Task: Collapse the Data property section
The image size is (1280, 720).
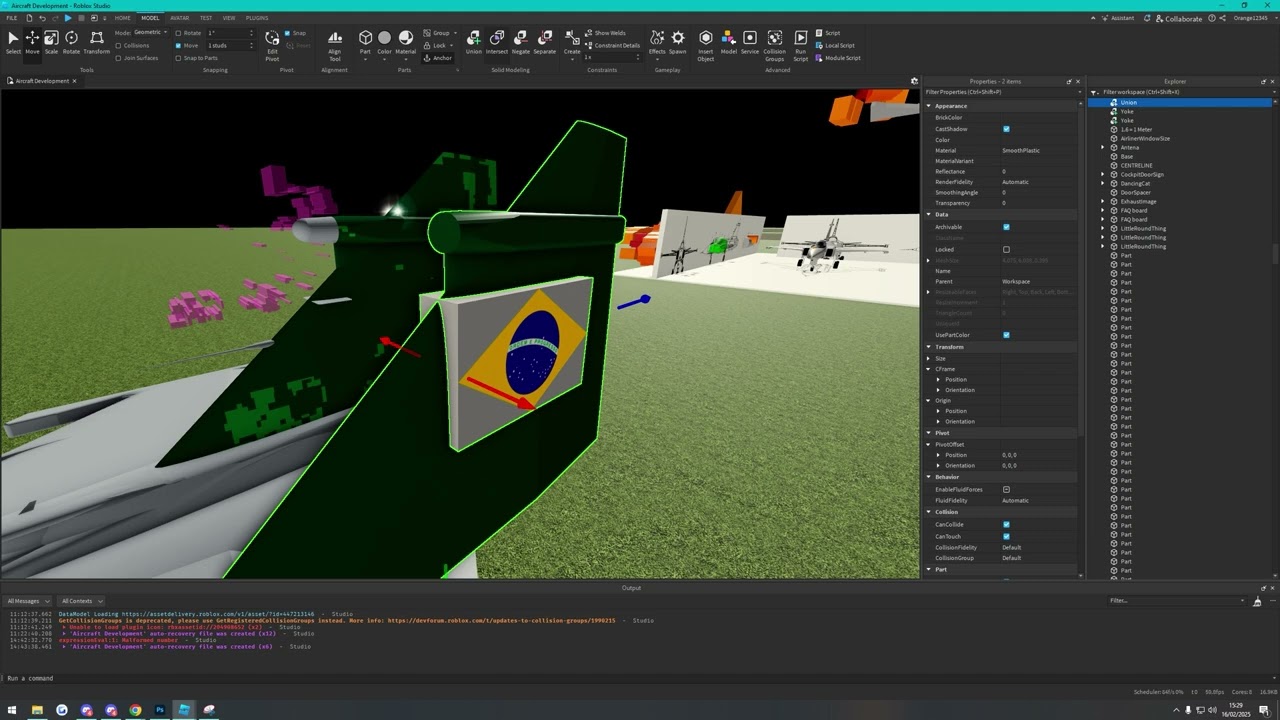Action: pyautogui.click(x=928, y=214)
